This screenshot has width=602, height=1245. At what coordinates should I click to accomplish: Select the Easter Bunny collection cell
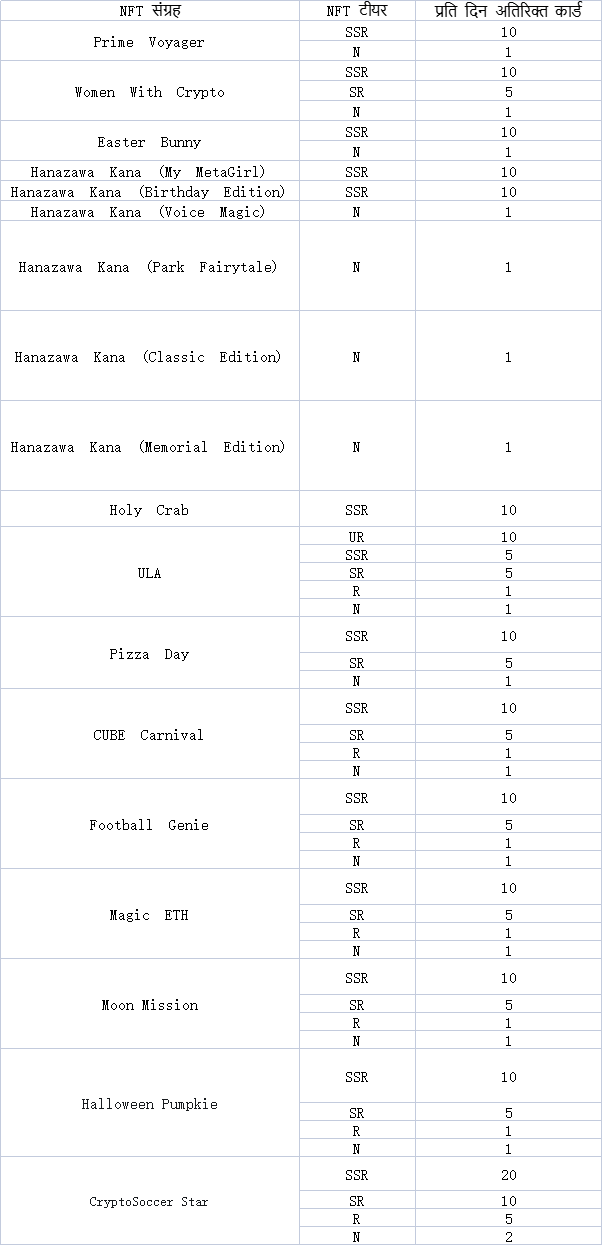tap(149, 142)
